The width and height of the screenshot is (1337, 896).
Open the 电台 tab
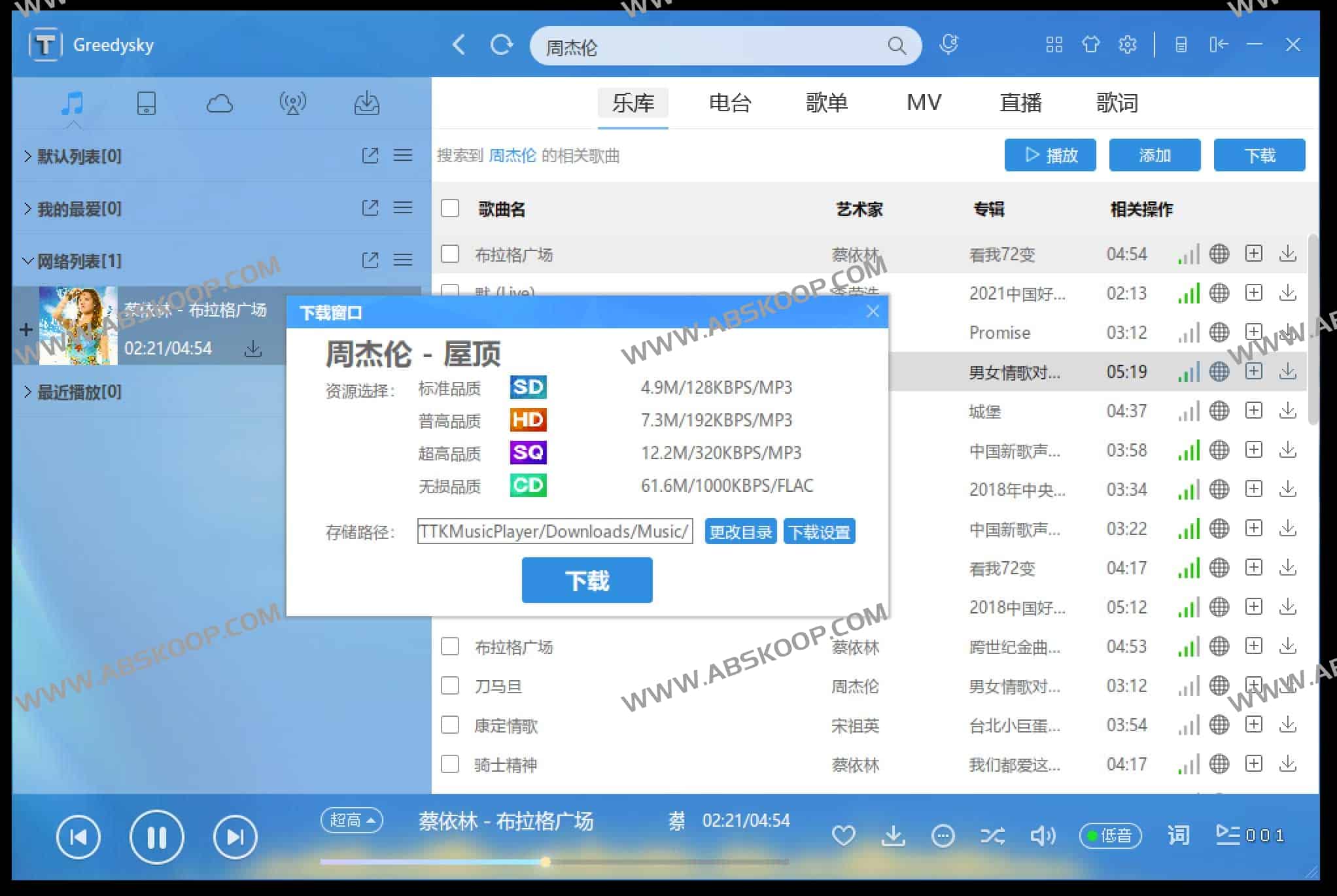pos(730,103)
